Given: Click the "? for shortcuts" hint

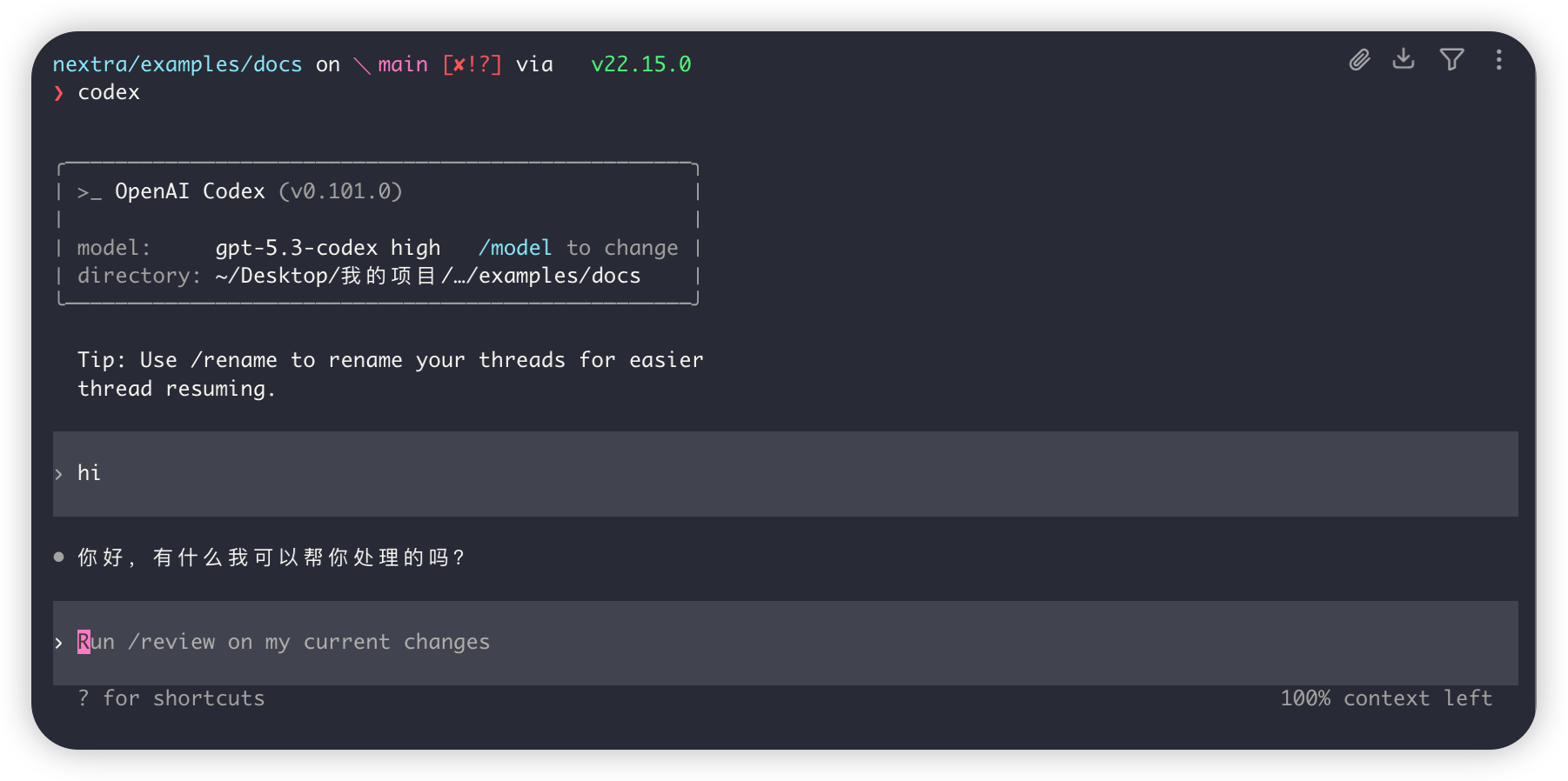Looking at the screenshot, I should click(171, 698).
